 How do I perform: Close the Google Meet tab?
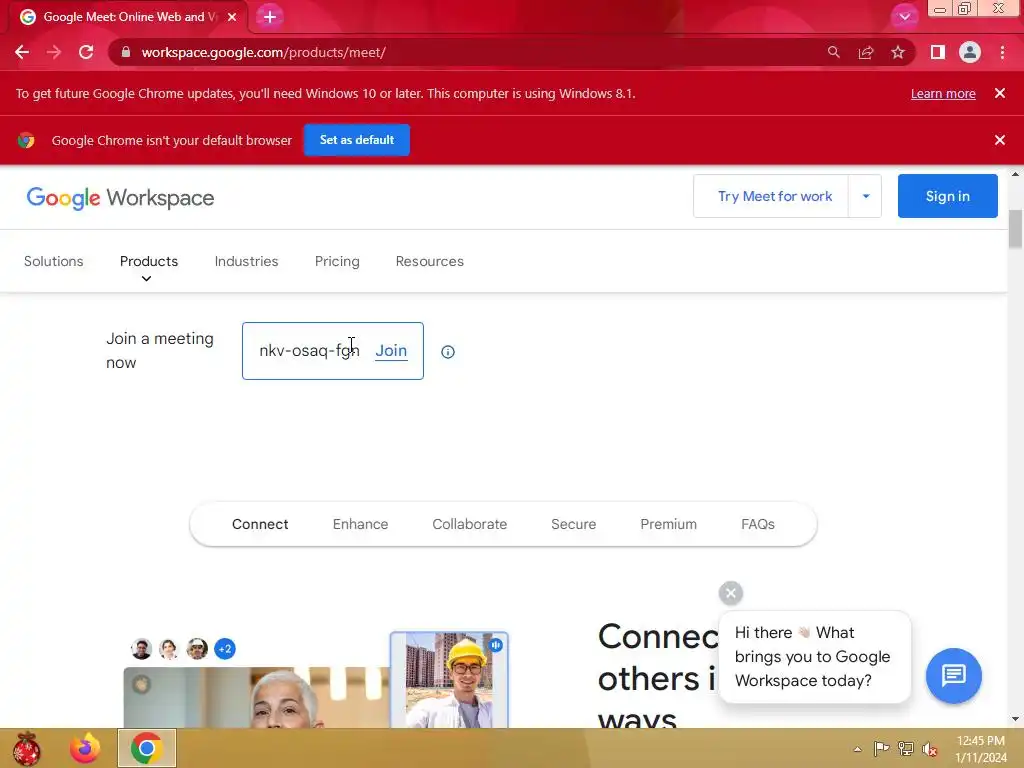pyautogui.click(x=232, y=17)
